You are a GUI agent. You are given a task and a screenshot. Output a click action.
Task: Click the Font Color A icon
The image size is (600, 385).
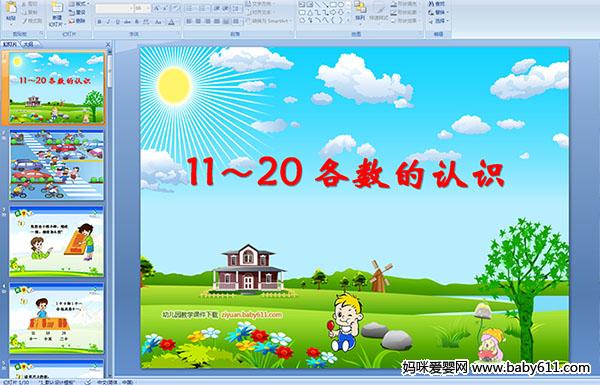click(x=171, y=22)
